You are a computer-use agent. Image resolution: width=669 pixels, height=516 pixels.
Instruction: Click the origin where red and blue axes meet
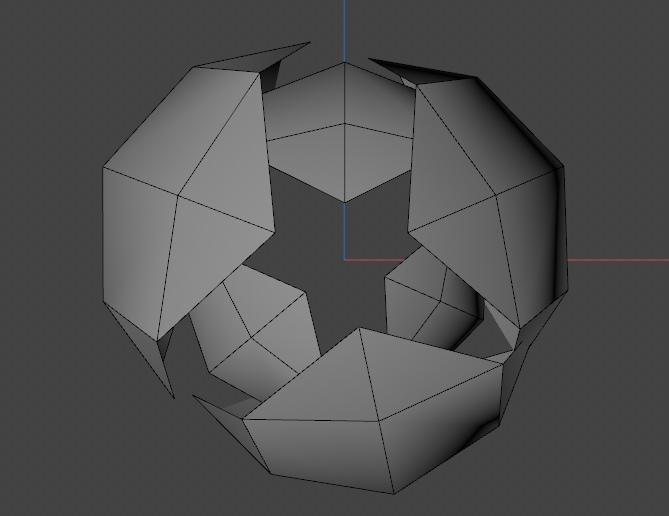point(344,260)
